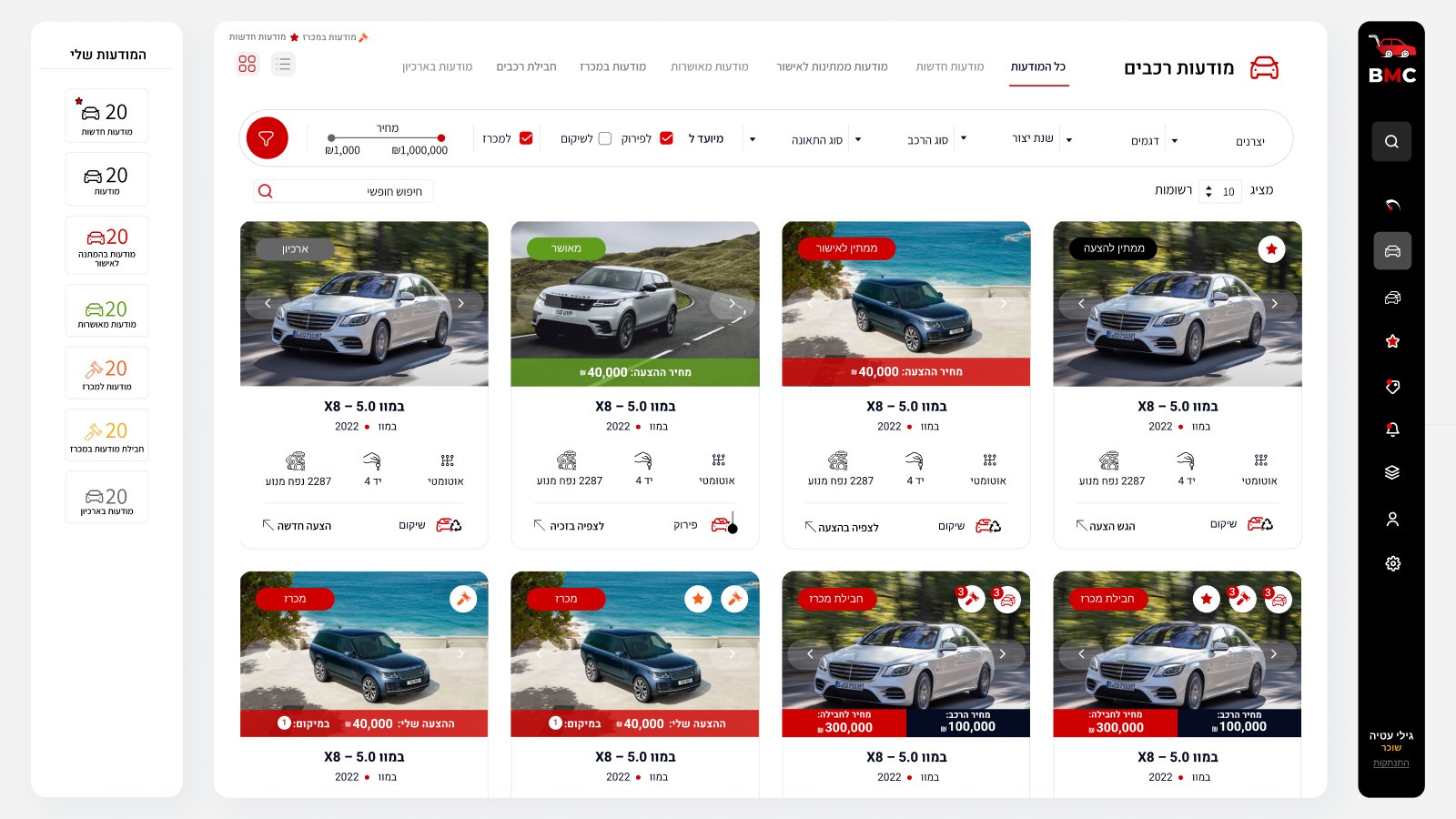Check the 'לשיקום' checkbox
1456x819 pixels.
tap(605, 138)
